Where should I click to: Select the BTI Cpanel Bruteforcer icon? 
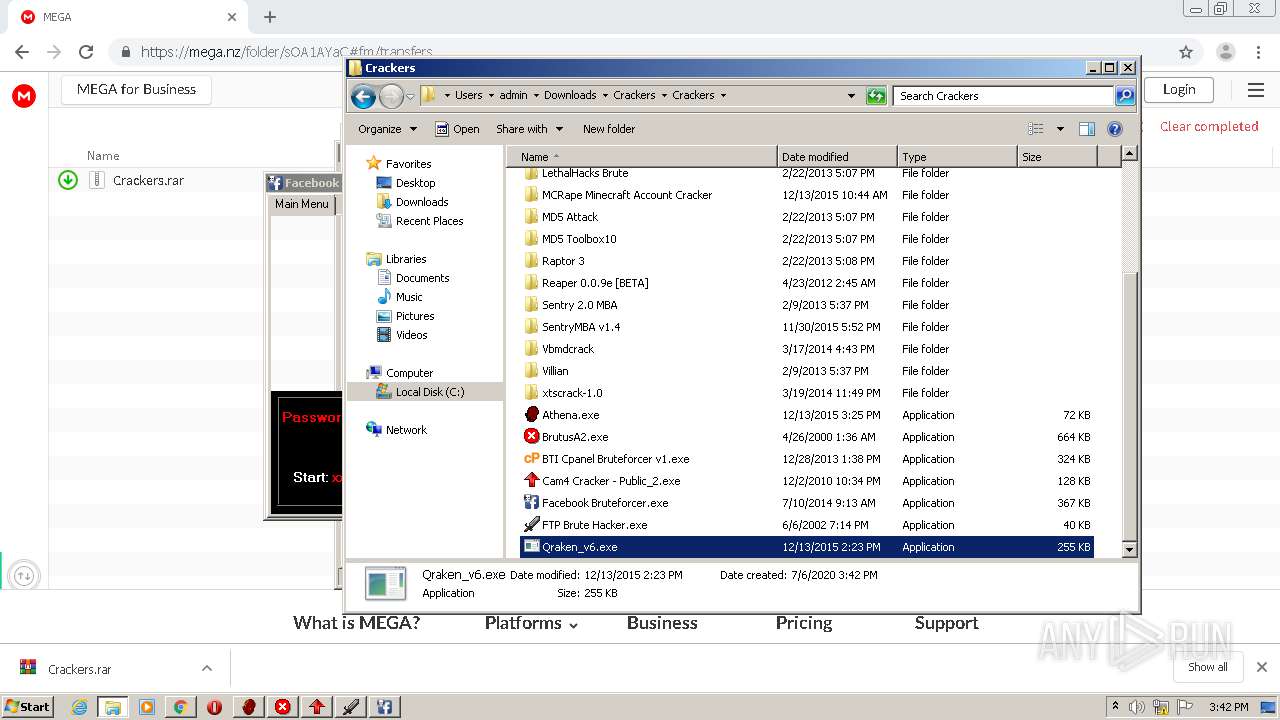[x=532, y=459]
